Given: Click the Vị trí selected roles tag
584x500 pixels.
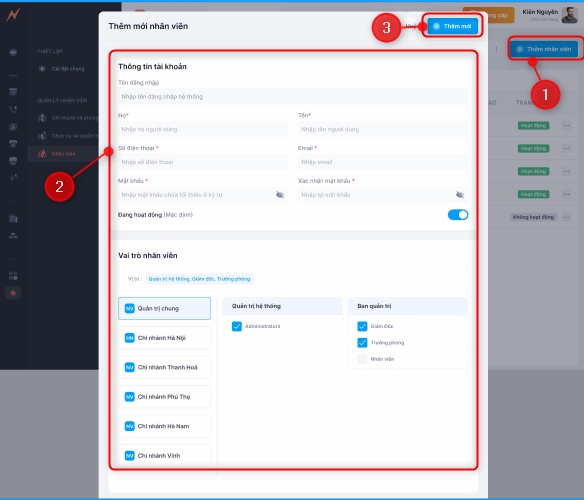Looking at the screenshot, I should click(199, 279).
